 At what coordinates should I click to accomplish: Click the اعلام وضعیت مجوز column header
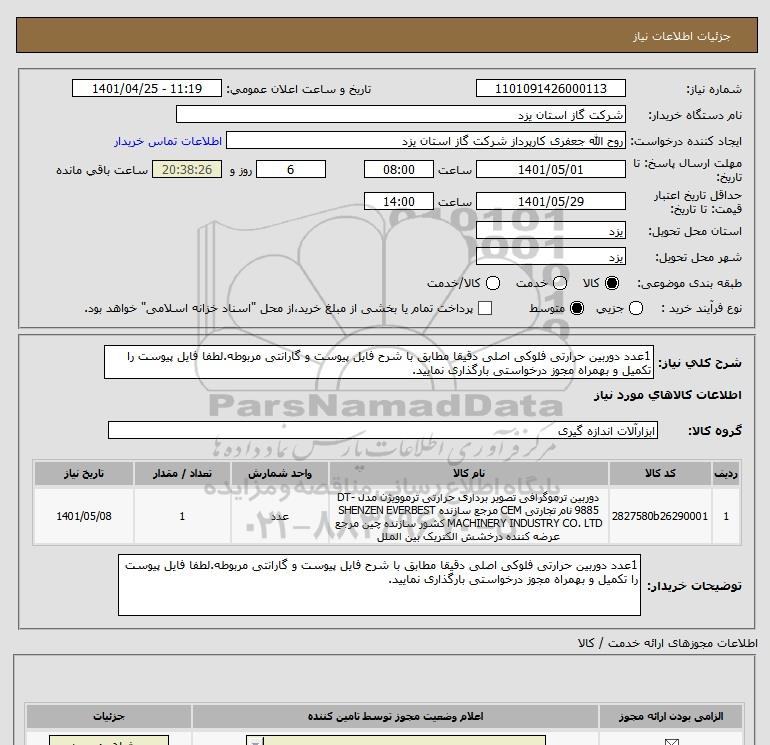click(x=395, y=717)
